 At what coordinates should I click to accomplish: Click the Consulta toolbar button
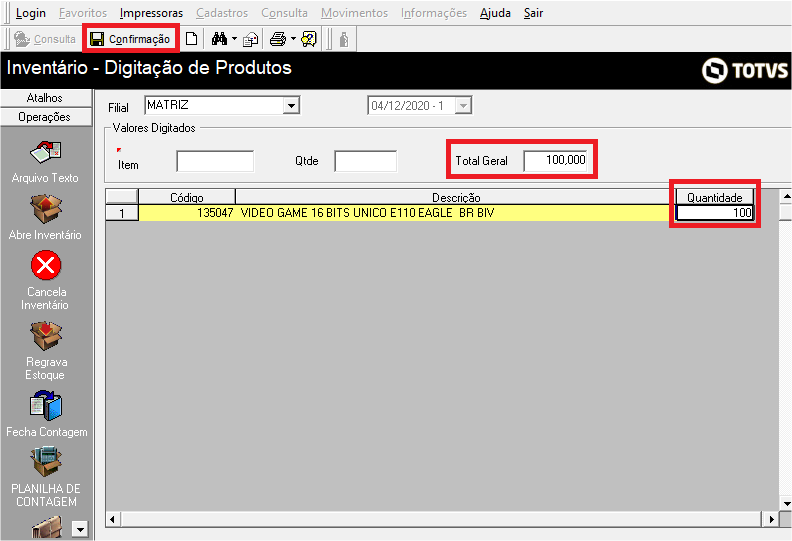tap(44, 39)
